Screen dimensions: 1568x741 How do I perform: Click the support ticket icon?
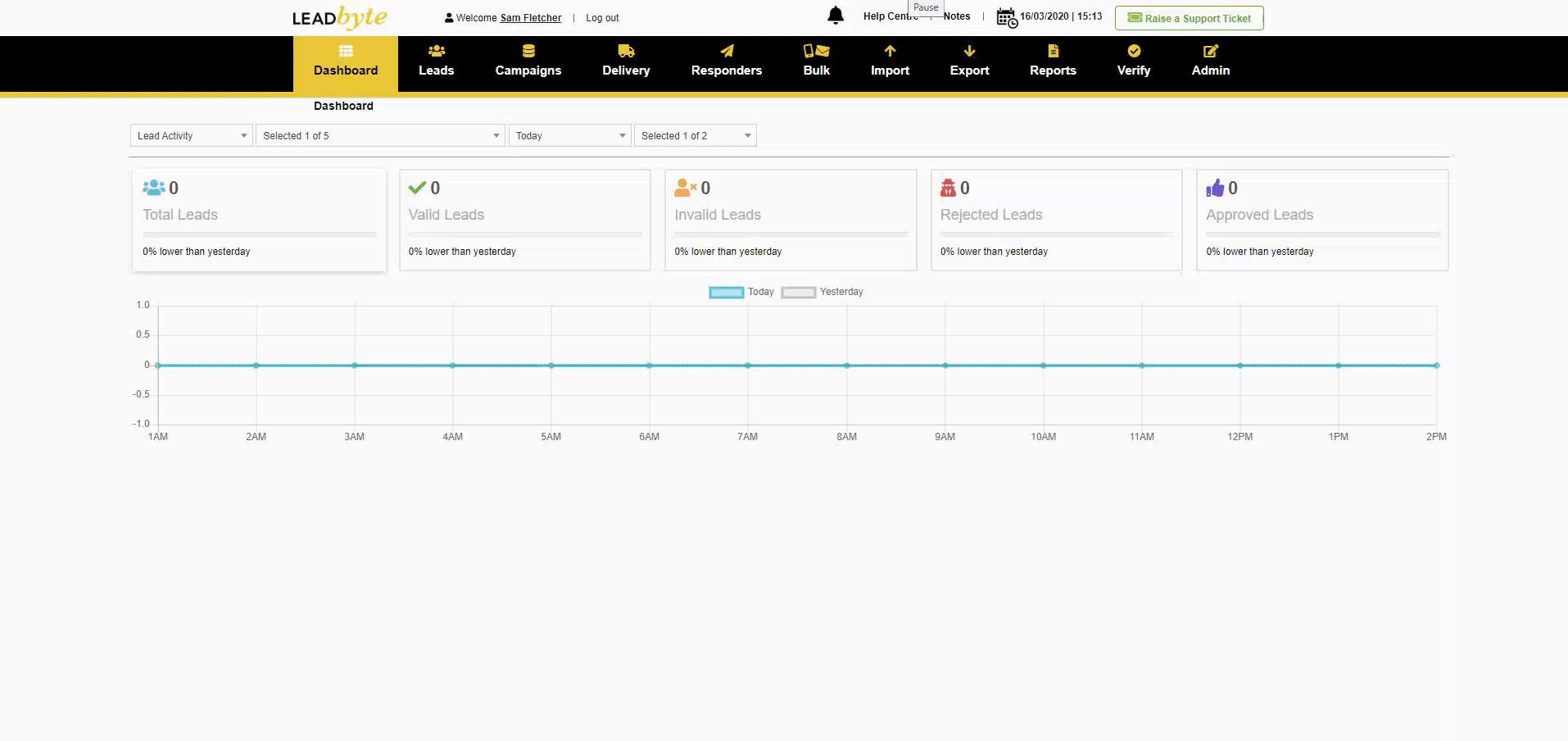coord(1135,17)
